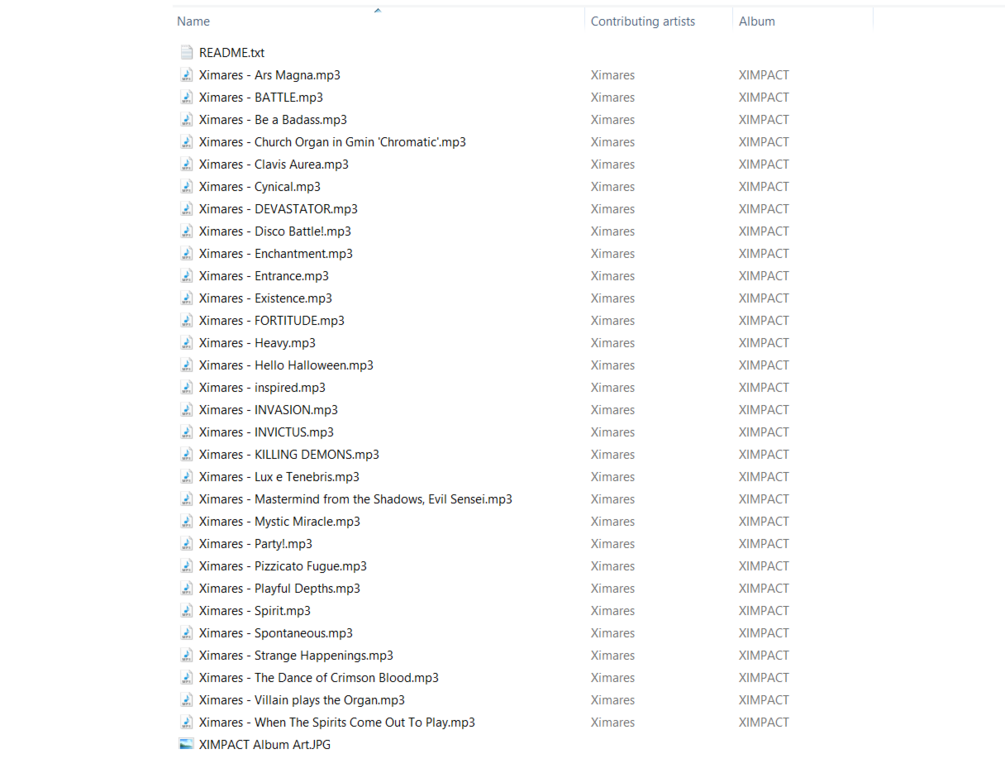Click the XIMPACT Album Art image icon
Viewport: 1005px width, 768px height.
coord(187,744)
